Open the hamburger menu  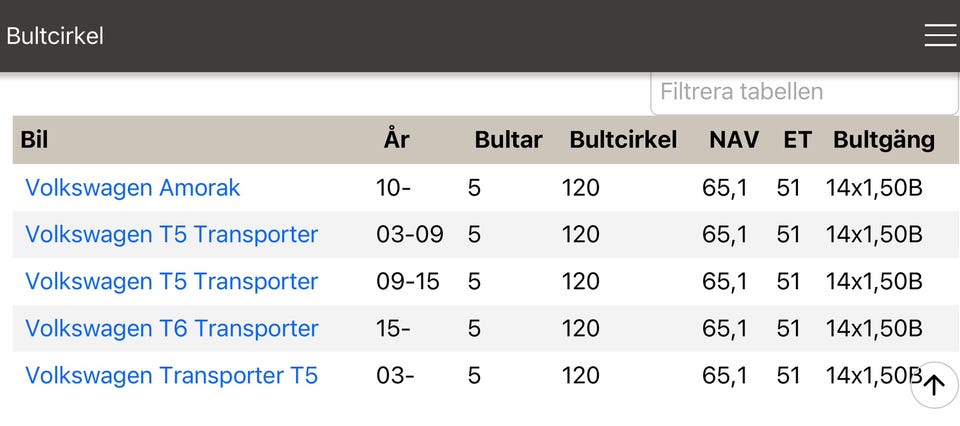[940, 36]
